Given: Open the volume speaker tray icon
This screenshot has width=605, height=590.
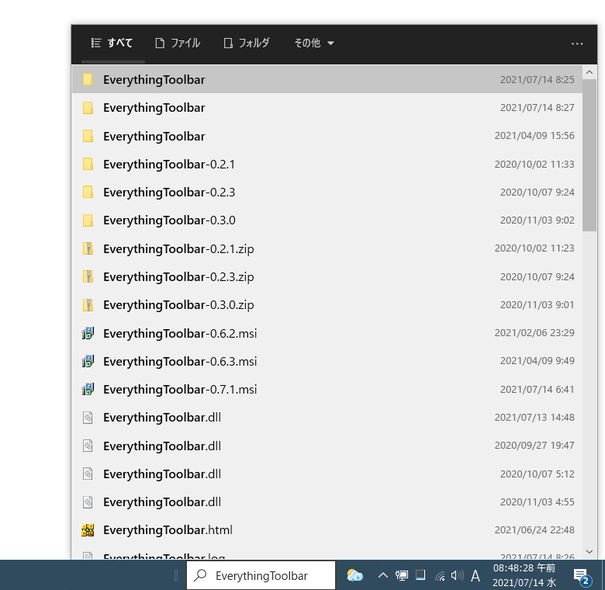Looking at the screenshot, I should (x=457, y=576).
